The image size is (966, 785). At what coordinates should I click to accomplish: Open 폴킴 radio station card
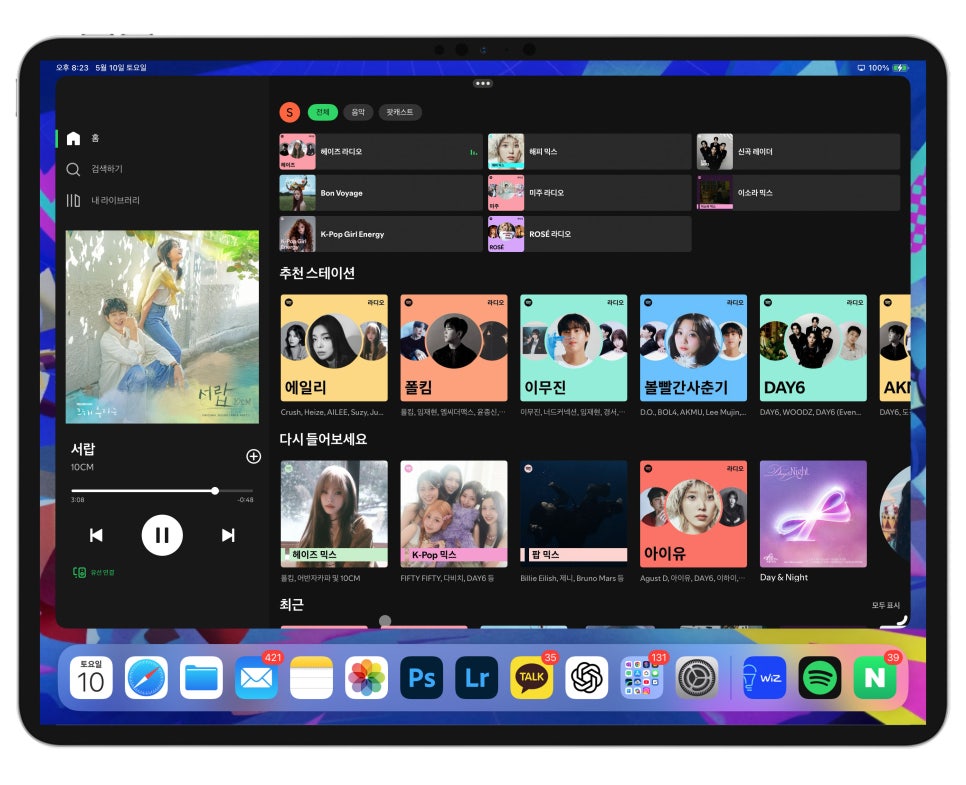pyautogui.click(x=454, y=348)
